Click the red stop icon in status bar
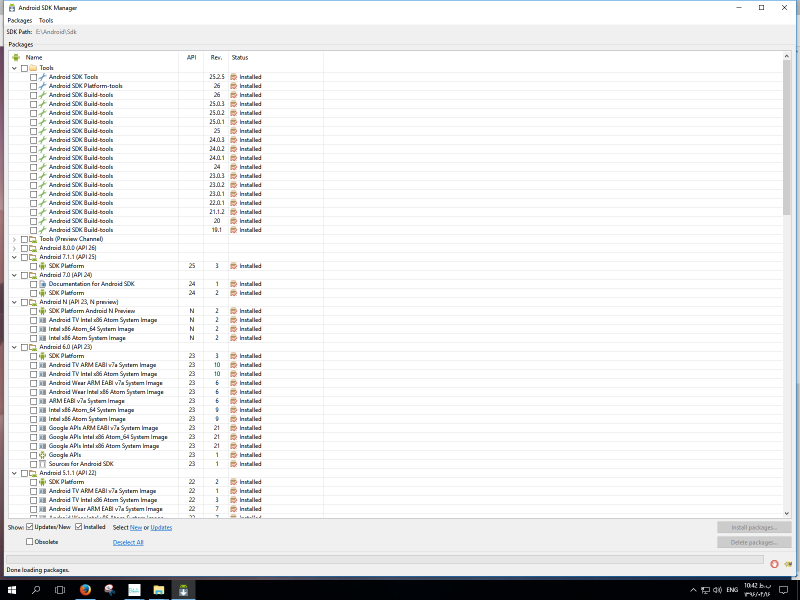The width and height of the screenshot is (800, 600). point(774,563)
